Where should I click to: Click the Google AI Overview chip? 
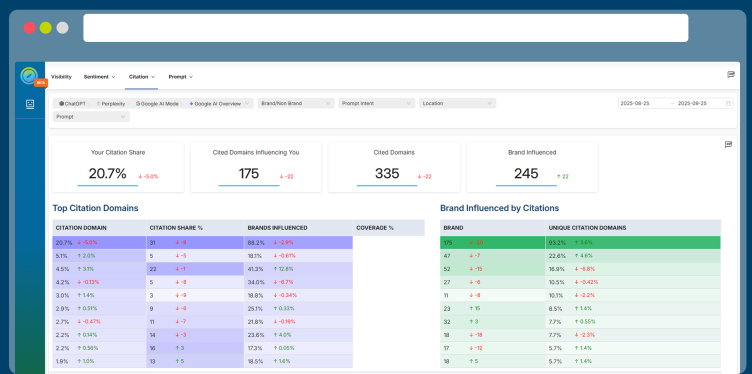point(215,103)
